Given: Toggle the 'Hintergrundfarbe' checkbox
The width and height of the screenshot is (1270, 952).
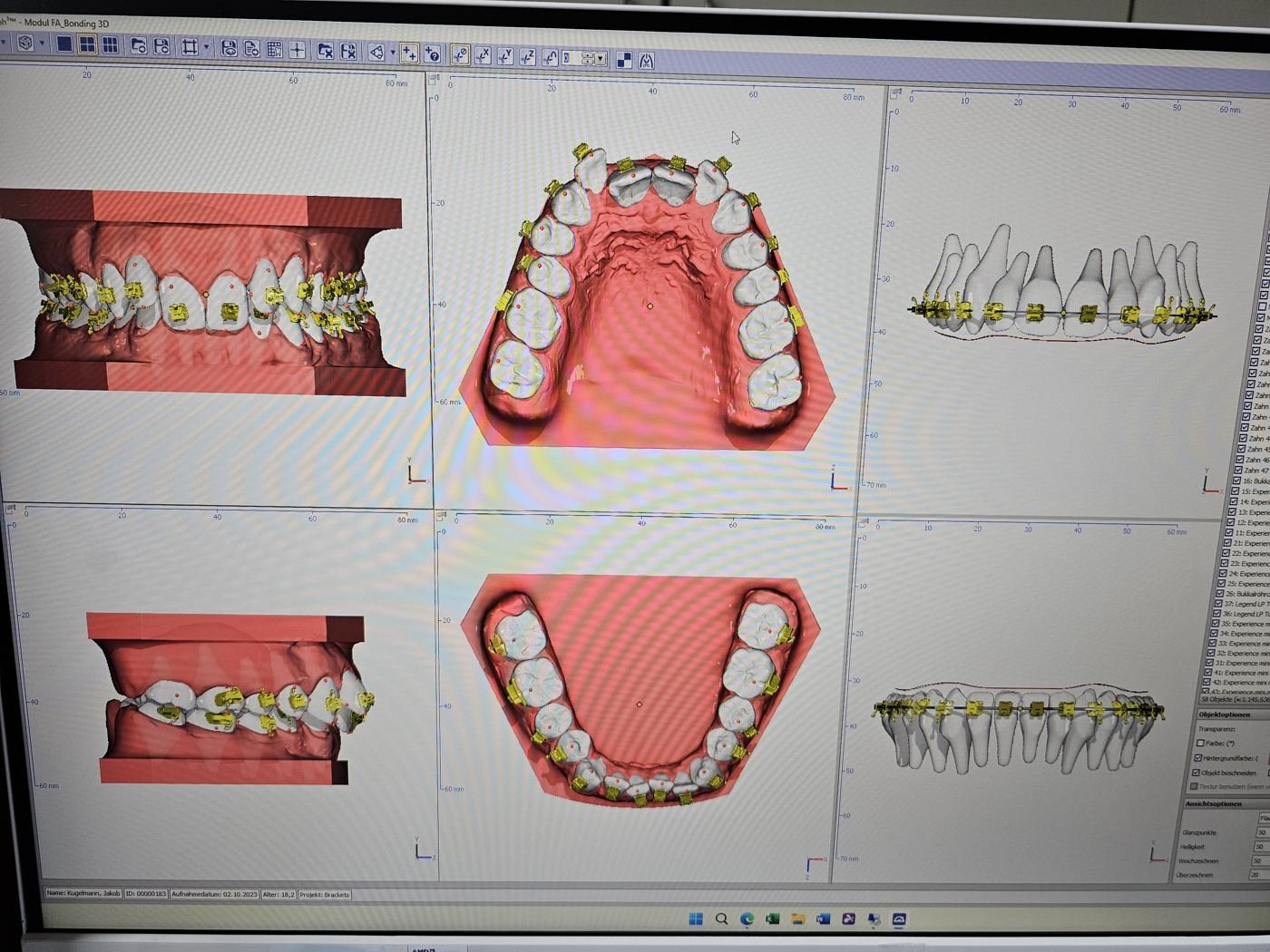Looking at the screenshot, I should click(x=1198, y=758).
